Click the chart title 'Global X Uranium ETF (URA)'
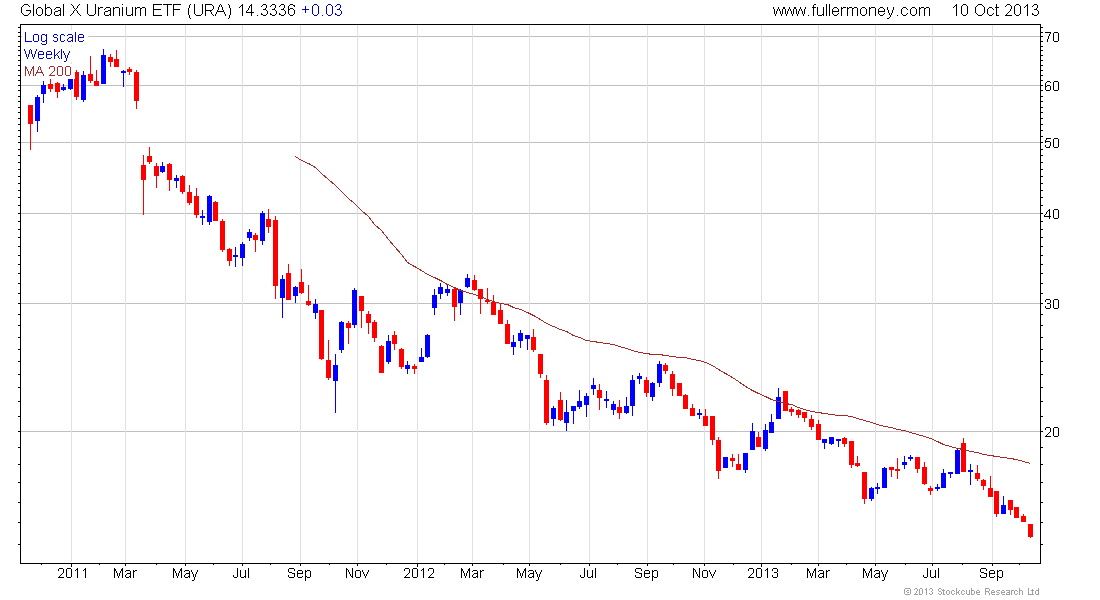1100x600 pixels. (126, 11)
